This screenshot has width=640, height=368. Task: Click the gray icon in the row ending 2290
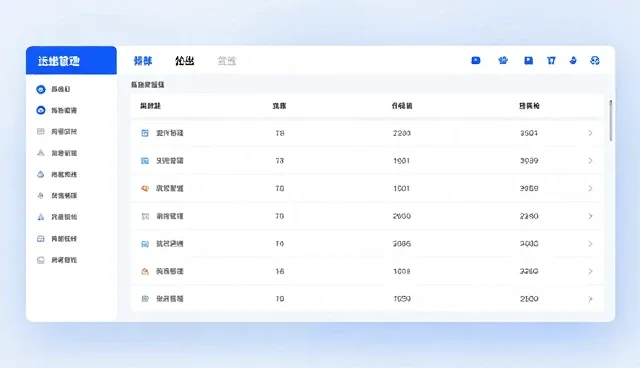tap(145, 216)
